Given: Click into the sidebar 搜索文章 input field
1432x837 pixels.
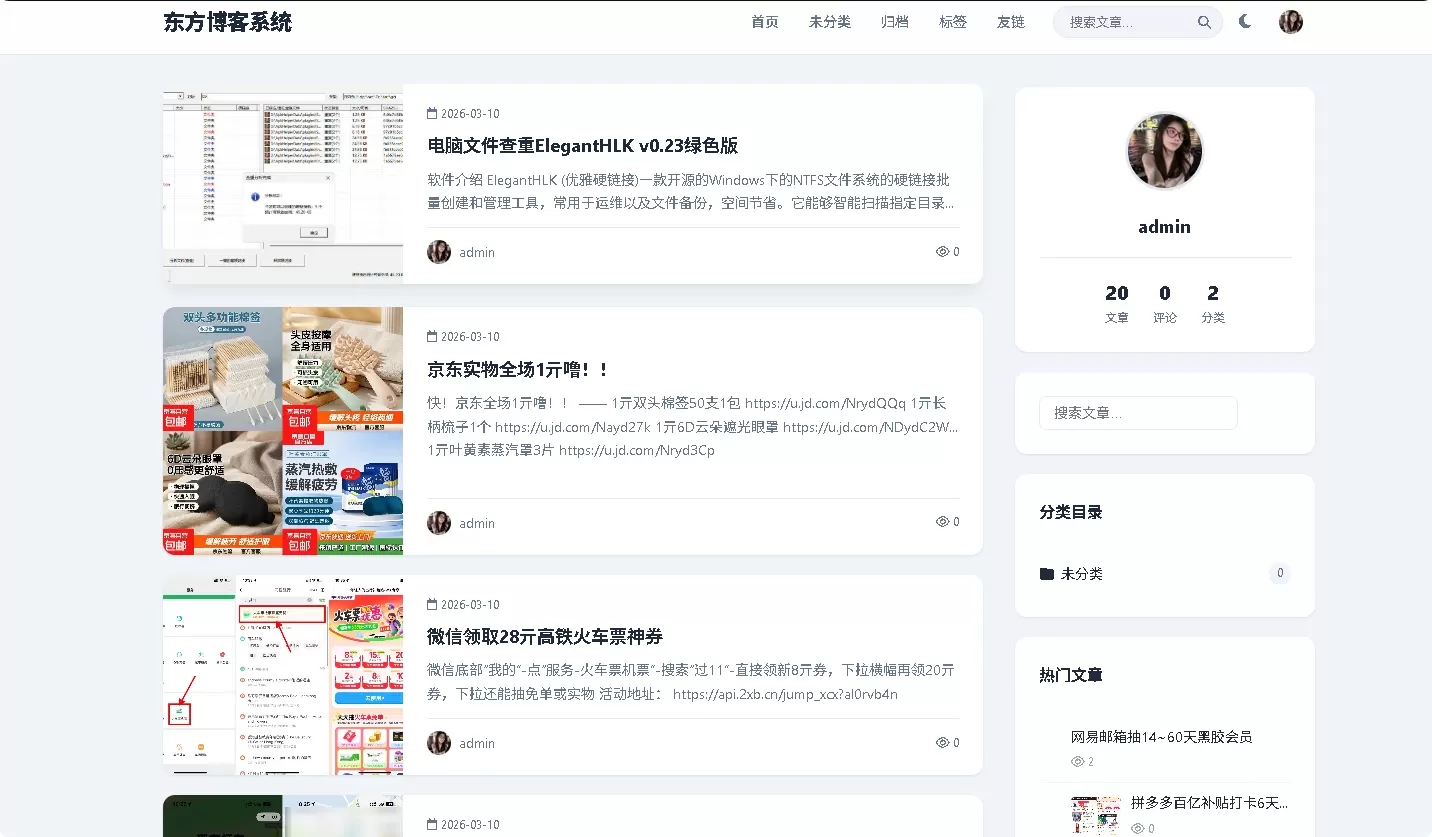Looking at the screenshot, I should (x=1137, y=413).
